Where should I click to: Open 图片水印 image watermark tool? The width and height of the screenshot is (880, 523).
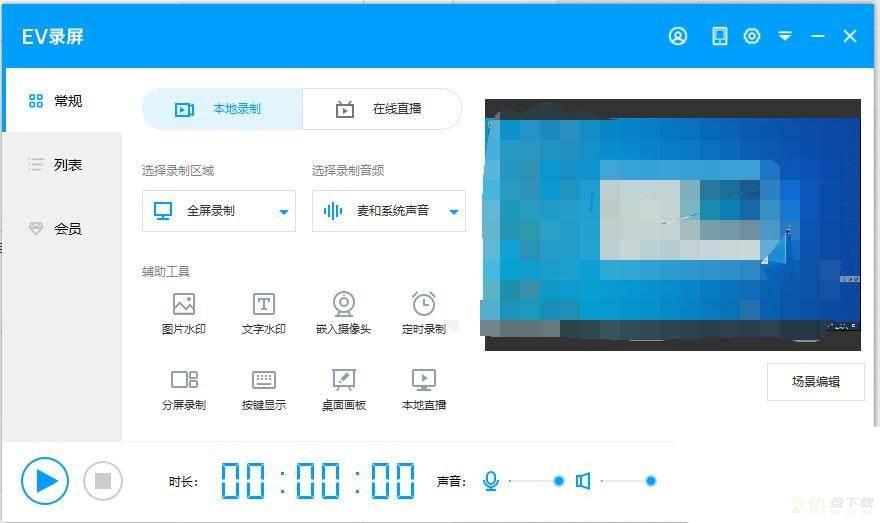pyautogui.click(x=184, y=313)
